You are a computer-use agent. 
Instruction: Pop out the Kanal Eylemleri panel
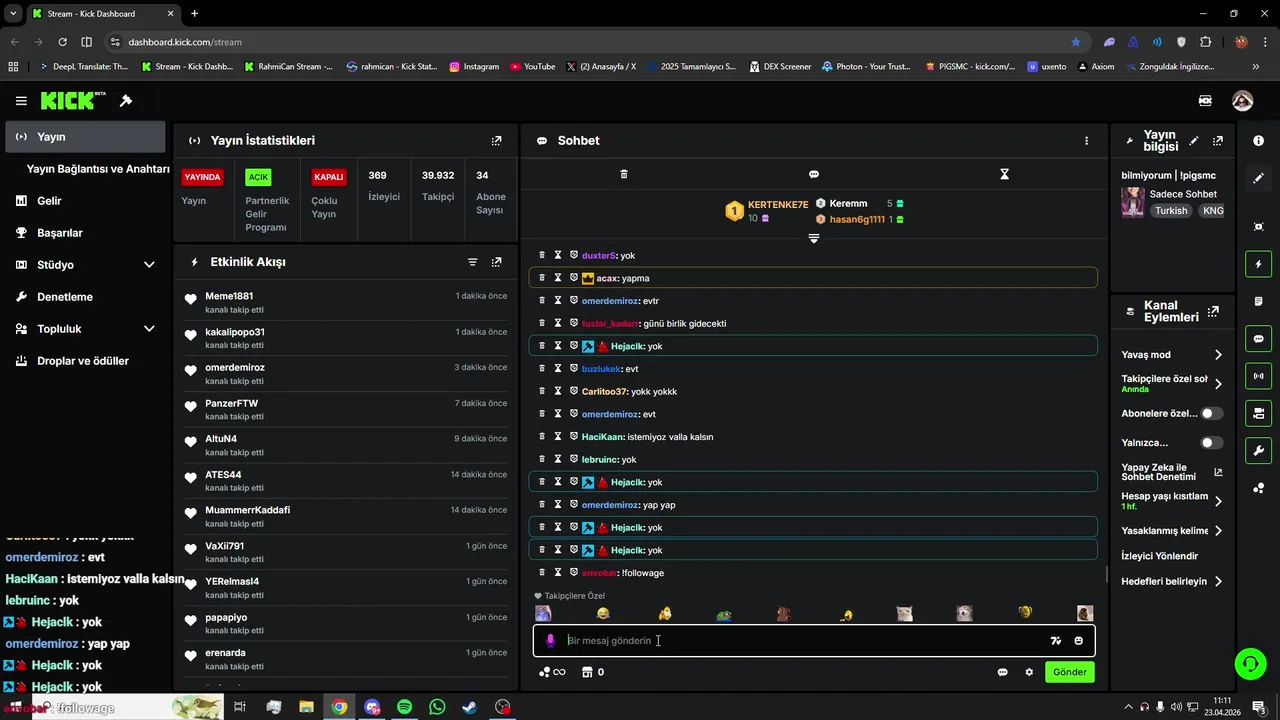coord(1214,311)
